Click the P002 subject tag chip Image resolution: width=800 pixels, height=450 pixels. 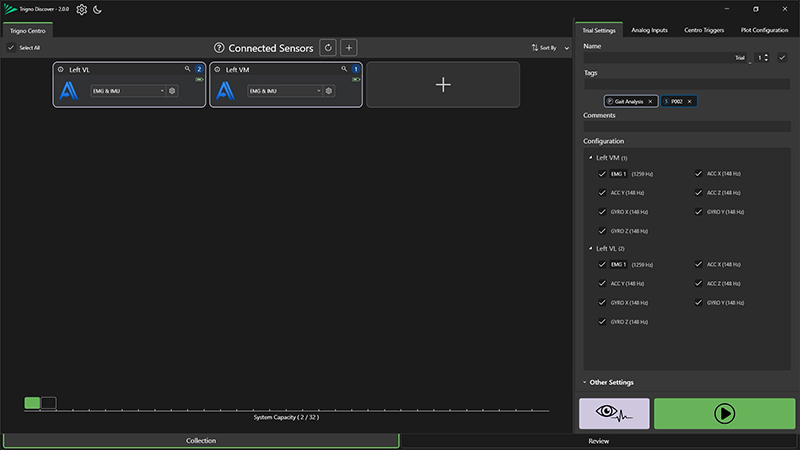(x=677, y=102)
